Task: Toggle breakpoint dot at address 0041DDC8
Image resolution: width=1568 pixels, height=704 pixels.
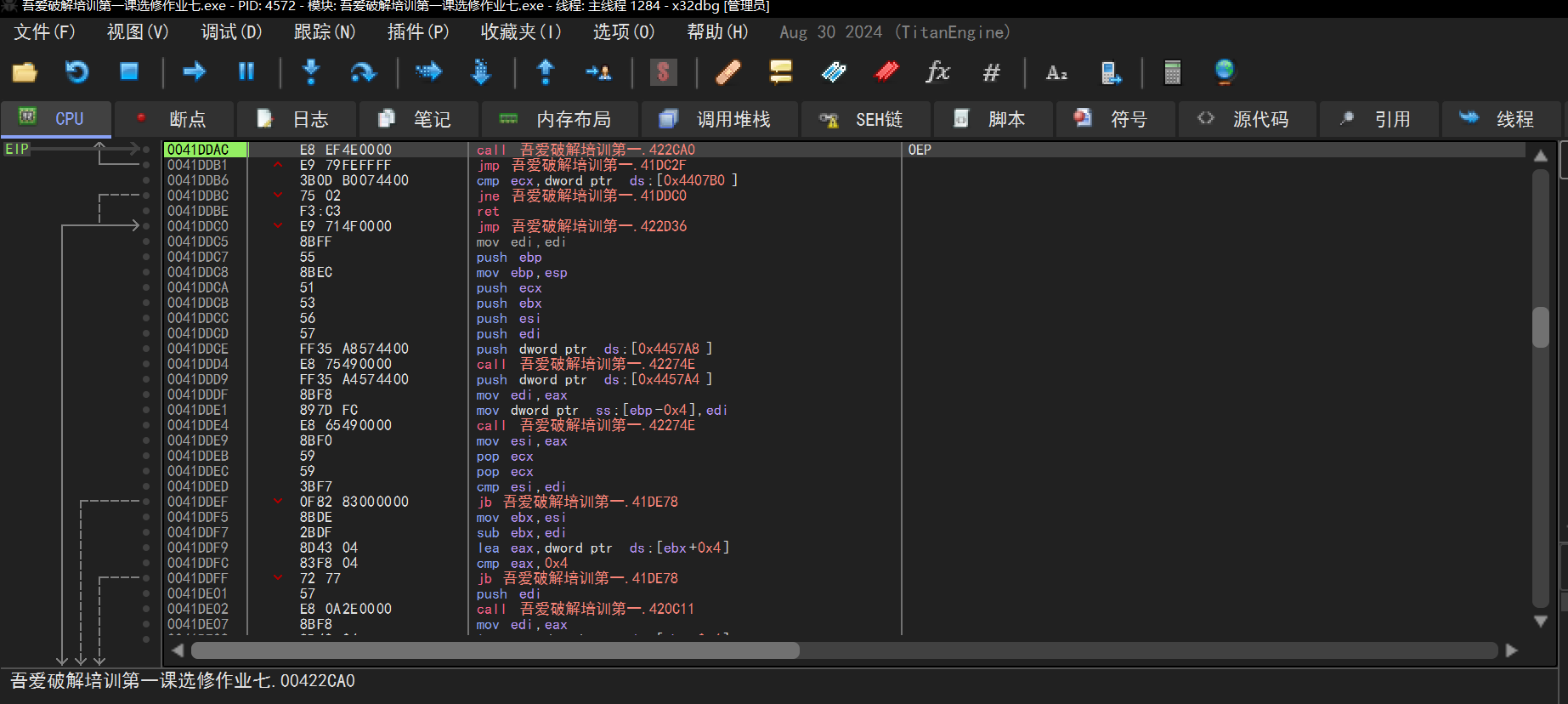Action: pyautogui.click(x=146, y=272)
